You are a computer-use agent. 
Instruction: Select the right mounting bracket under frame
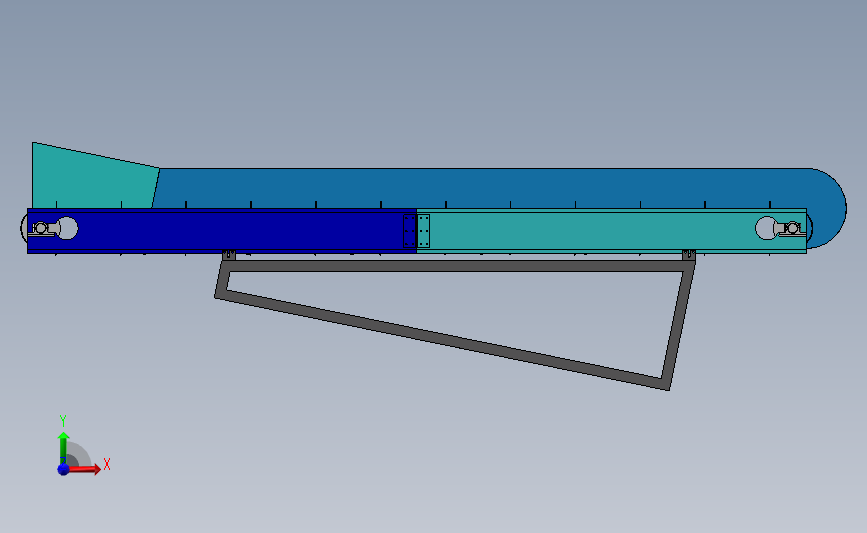click(689, 255)
